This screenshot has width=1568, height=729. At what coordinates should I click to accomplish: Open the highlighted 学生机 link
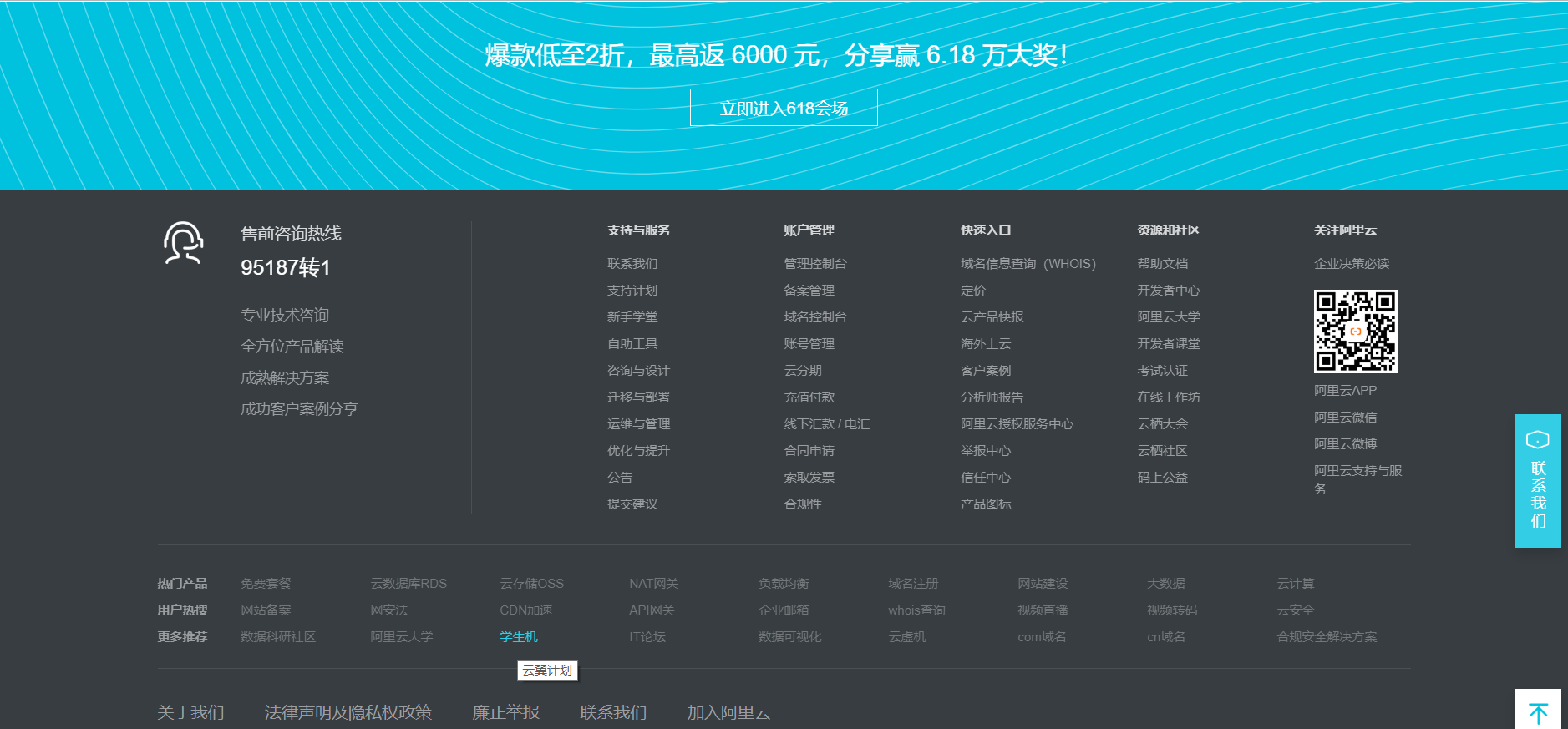(x=519, y=637)
